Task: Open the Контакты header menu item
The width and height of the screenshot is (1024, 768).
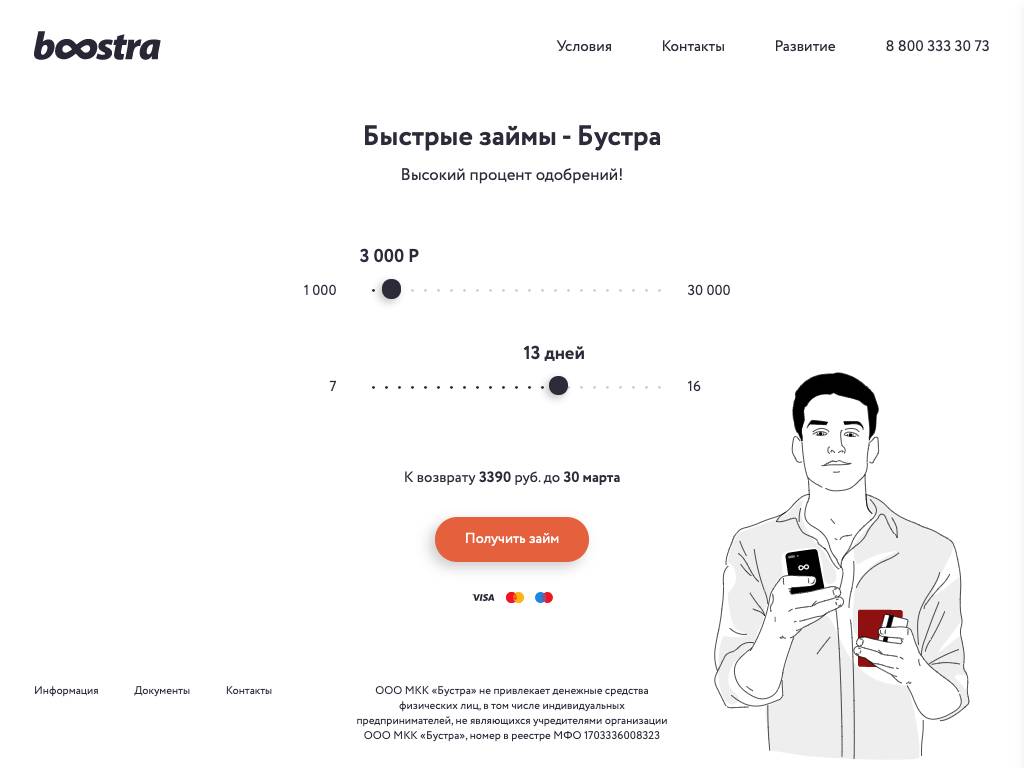Action: tap(693, 46)
